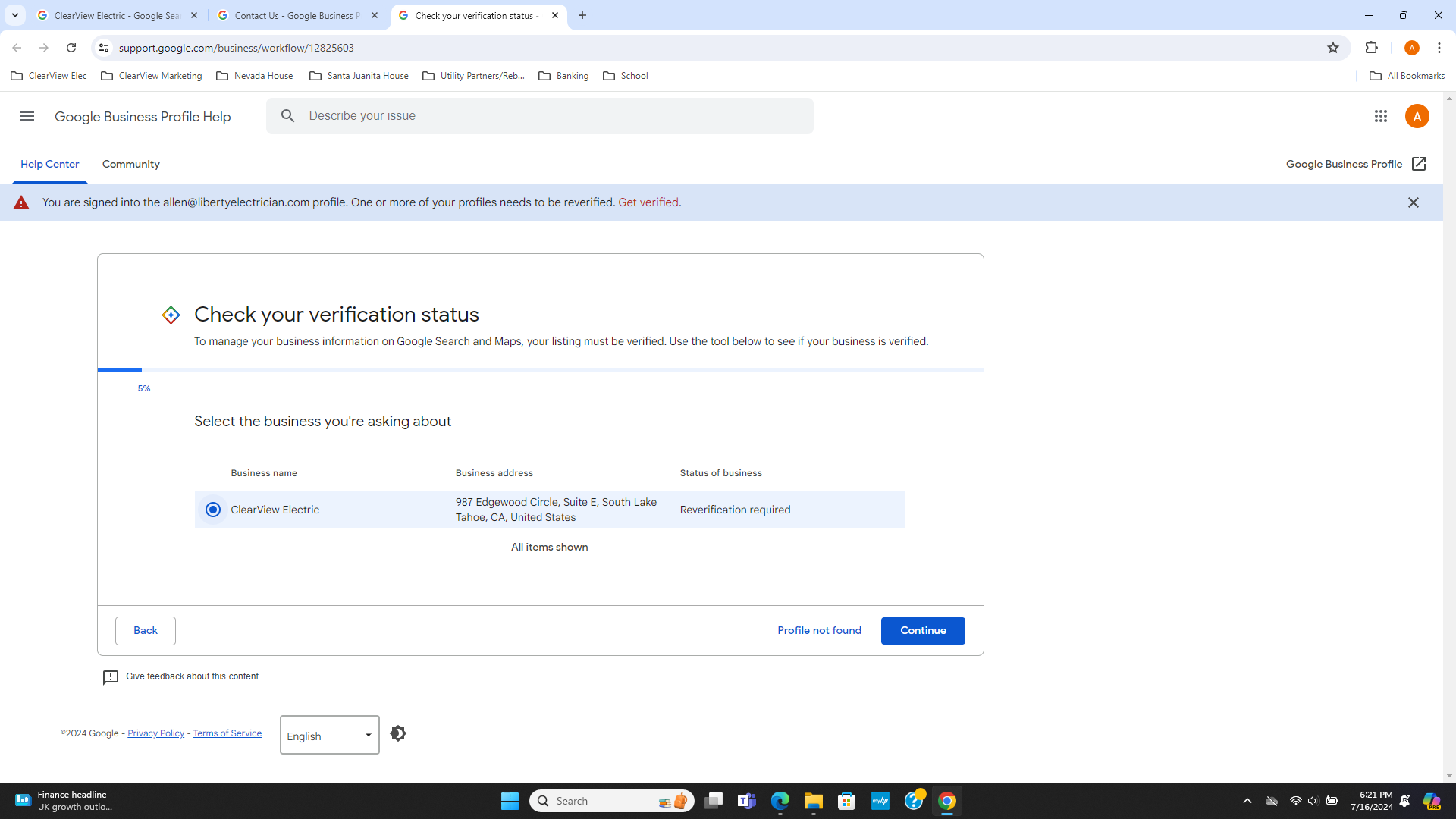
Task: Open the Get verified link
Action: click(648, 202)
